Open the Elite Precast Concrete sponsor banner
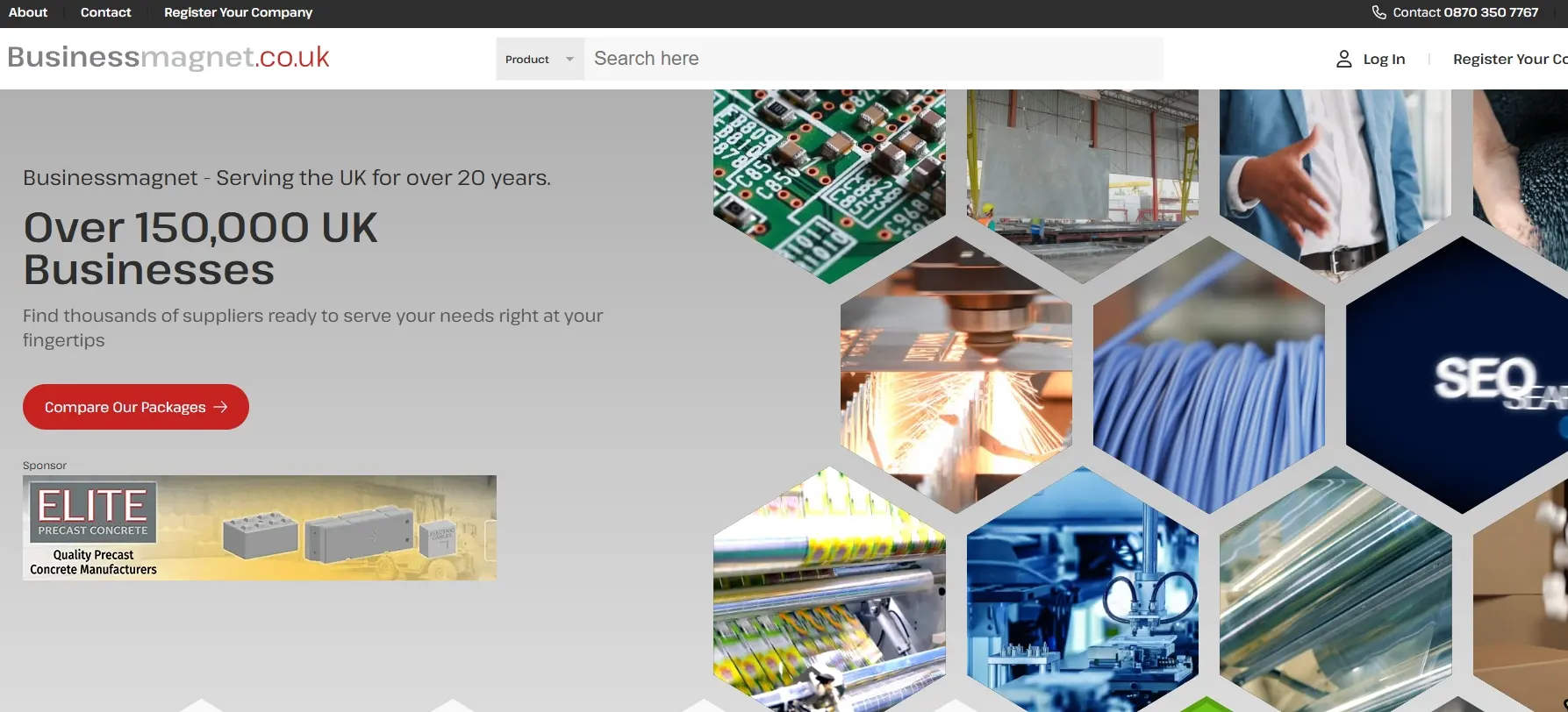Screen dimensions: 1568x712 [x=260, y=528]
